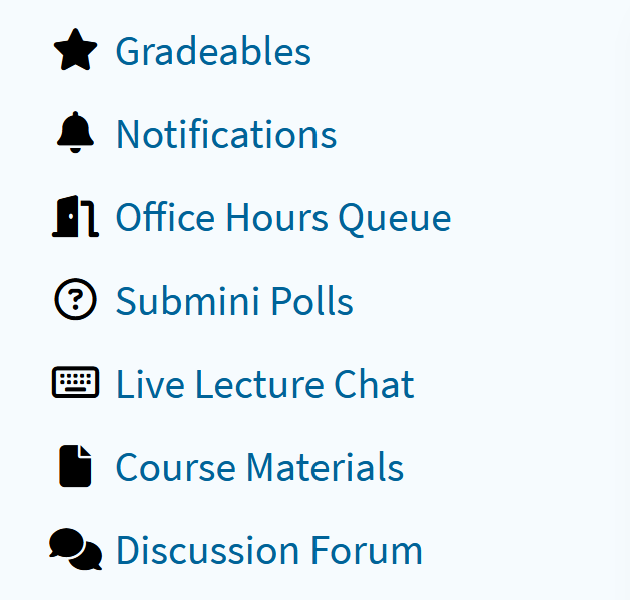Open the Gradeables page link
Viewport: 630px width, 600px height.
point(213,51)
